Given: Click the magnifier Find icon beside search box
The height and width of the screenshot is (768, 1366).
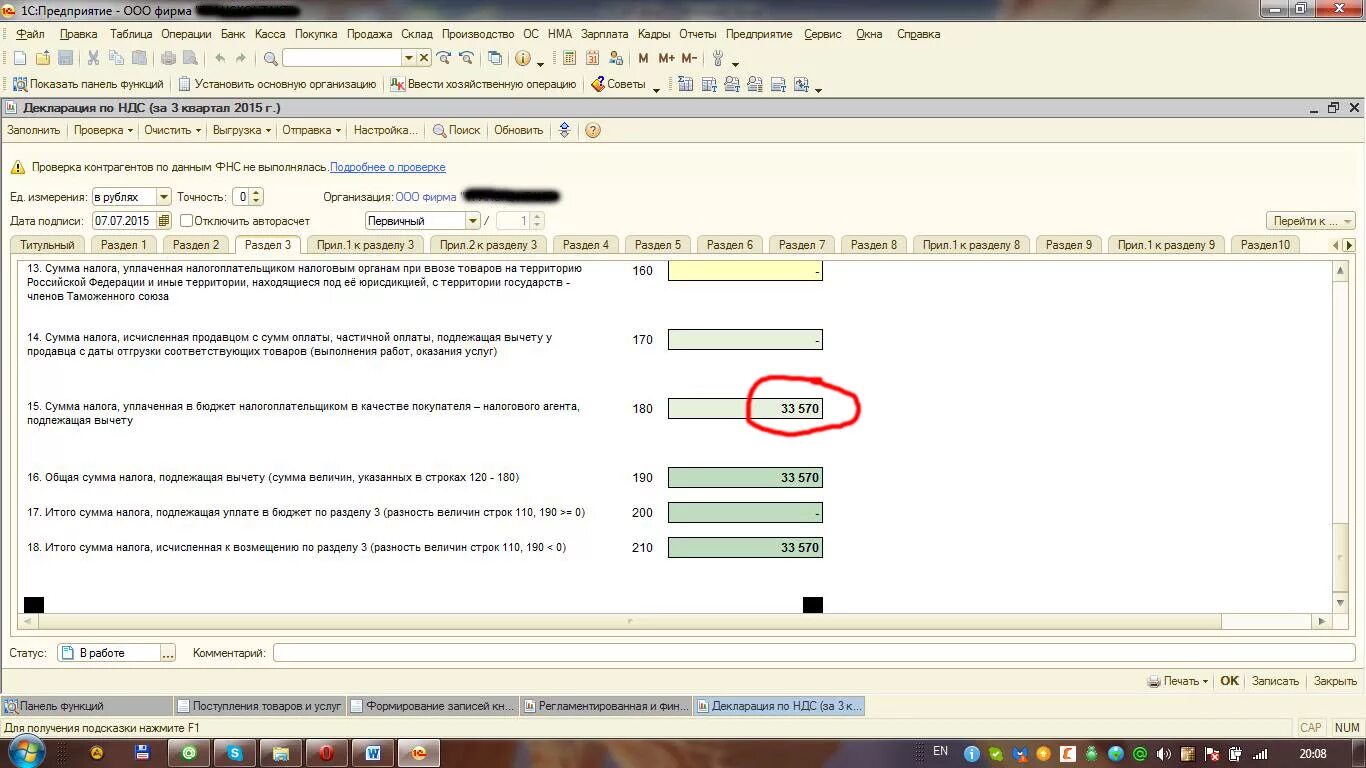Looking at the screenshot, I should click(270, 59).
